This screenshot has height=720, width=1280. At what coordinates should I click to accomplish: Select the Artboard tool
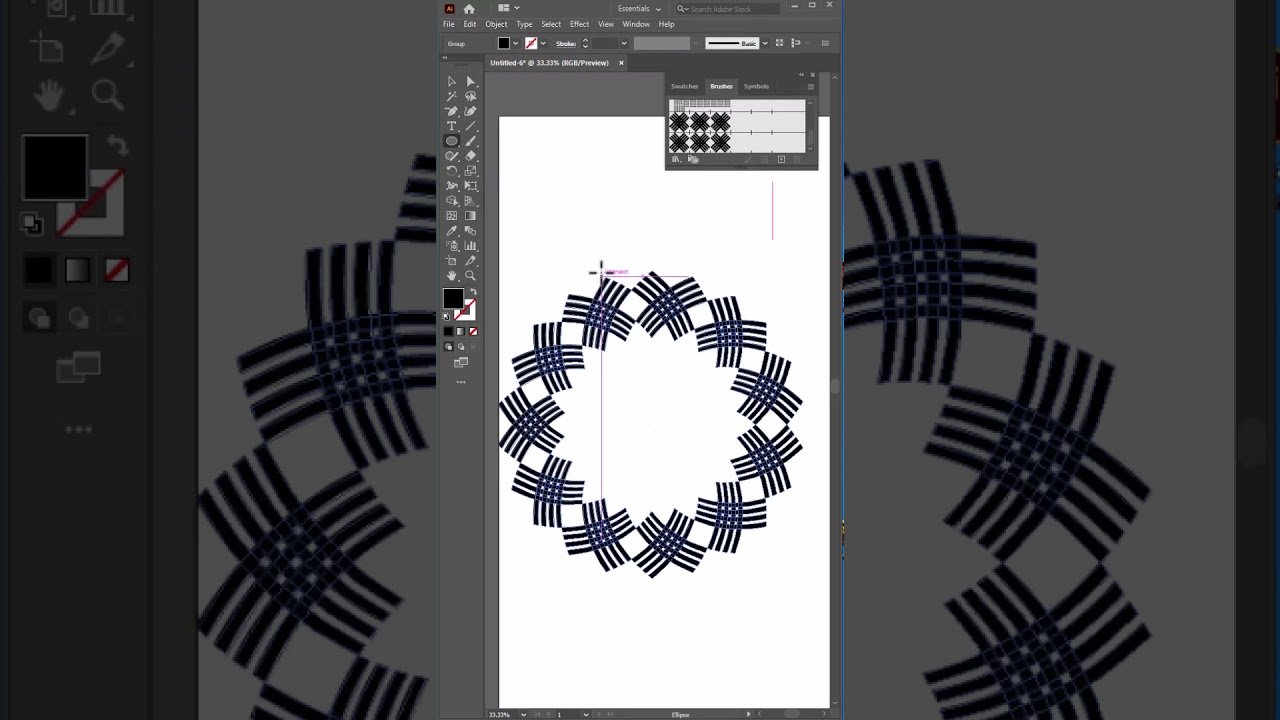pyautogui.click(x=452, y=261)
